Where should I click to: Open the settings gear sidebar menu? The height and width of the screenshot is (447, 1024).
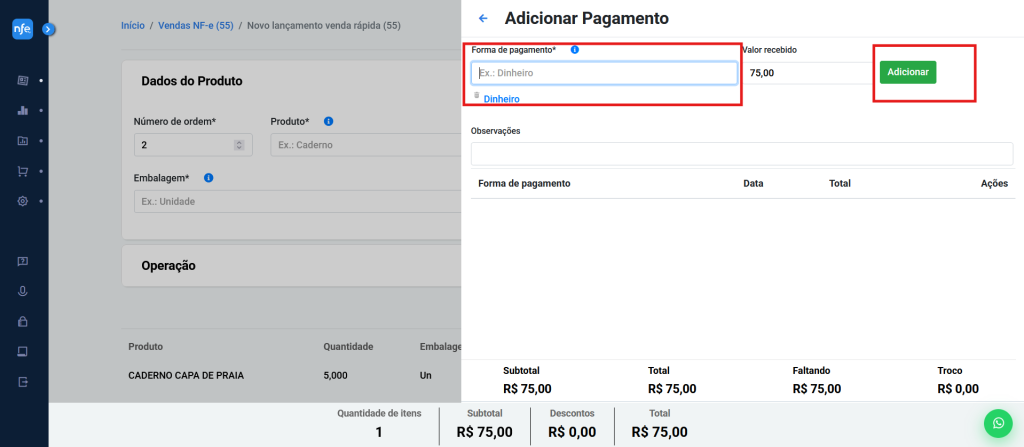click(x=22, y=201)
